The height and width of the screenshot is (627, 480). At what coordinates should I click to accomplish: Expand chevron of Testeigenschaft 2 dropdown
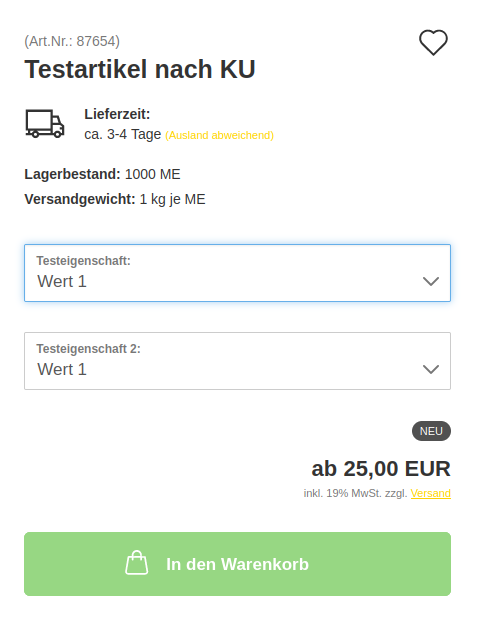[431, 369]
